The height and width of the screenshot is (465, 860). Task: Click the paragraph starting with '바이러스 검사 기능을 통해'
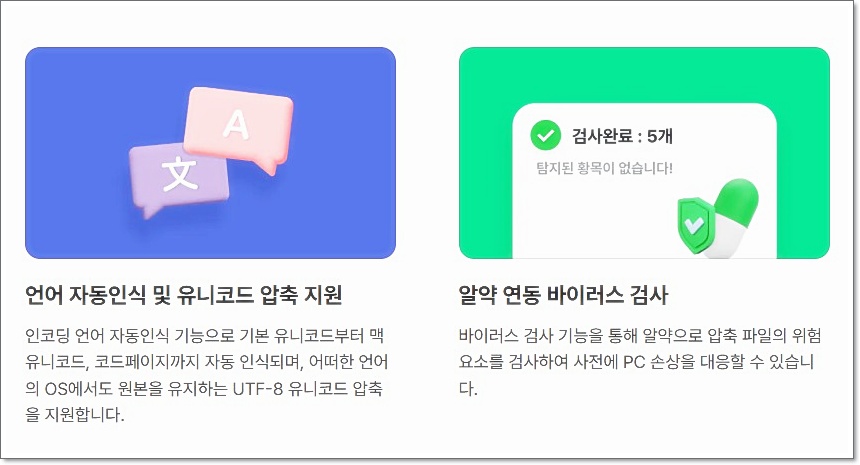(640, 361)
